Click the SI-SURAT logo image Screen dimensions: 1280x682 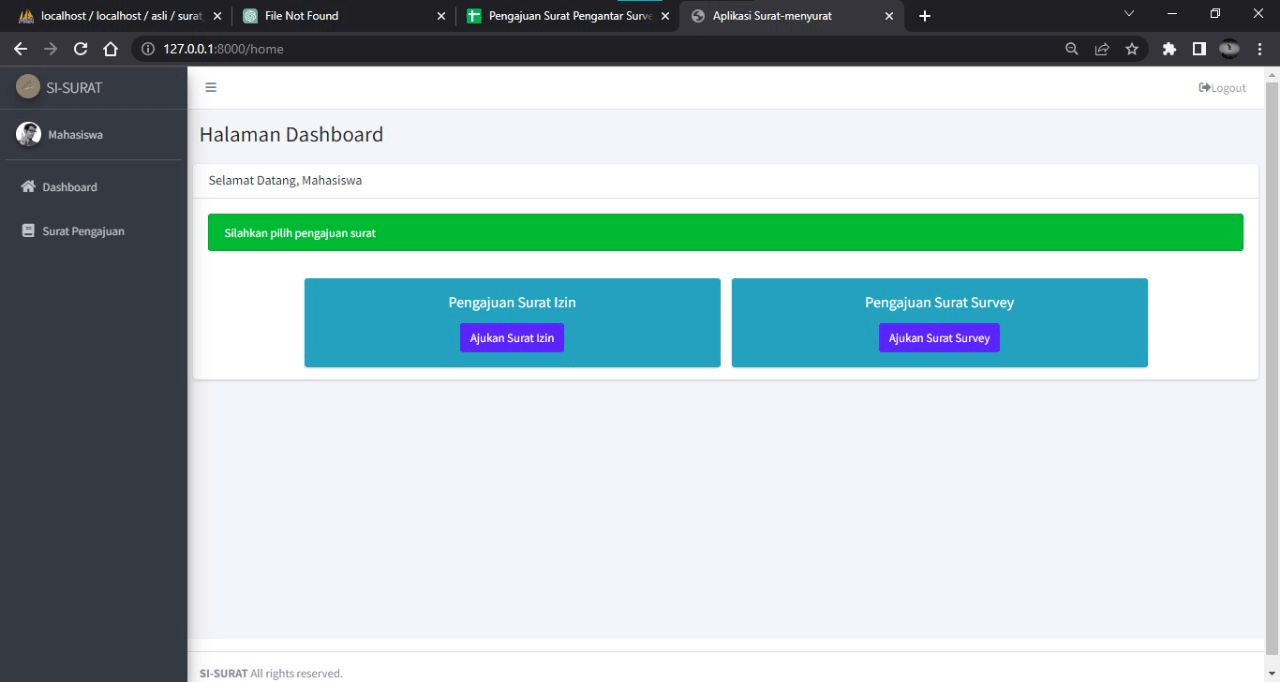(28, 87)
